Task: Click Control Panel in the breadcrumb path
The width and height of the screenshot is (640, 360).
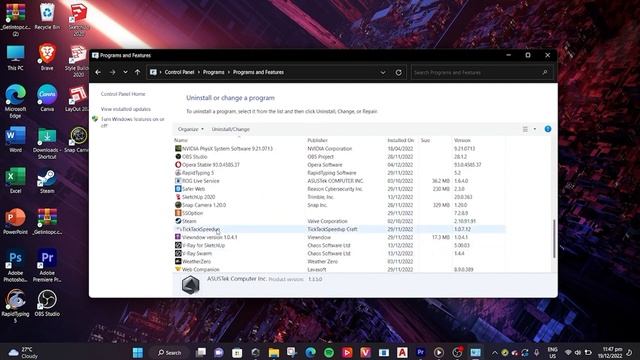Action: pos(179,72)
